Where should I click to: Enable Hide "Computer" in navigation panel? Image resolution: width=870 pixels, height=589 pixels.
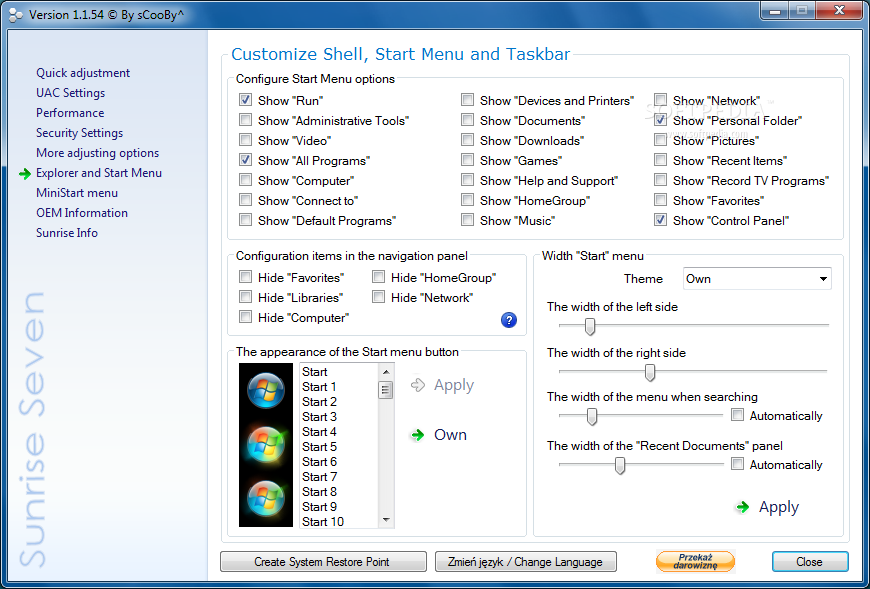click(245, 317)
